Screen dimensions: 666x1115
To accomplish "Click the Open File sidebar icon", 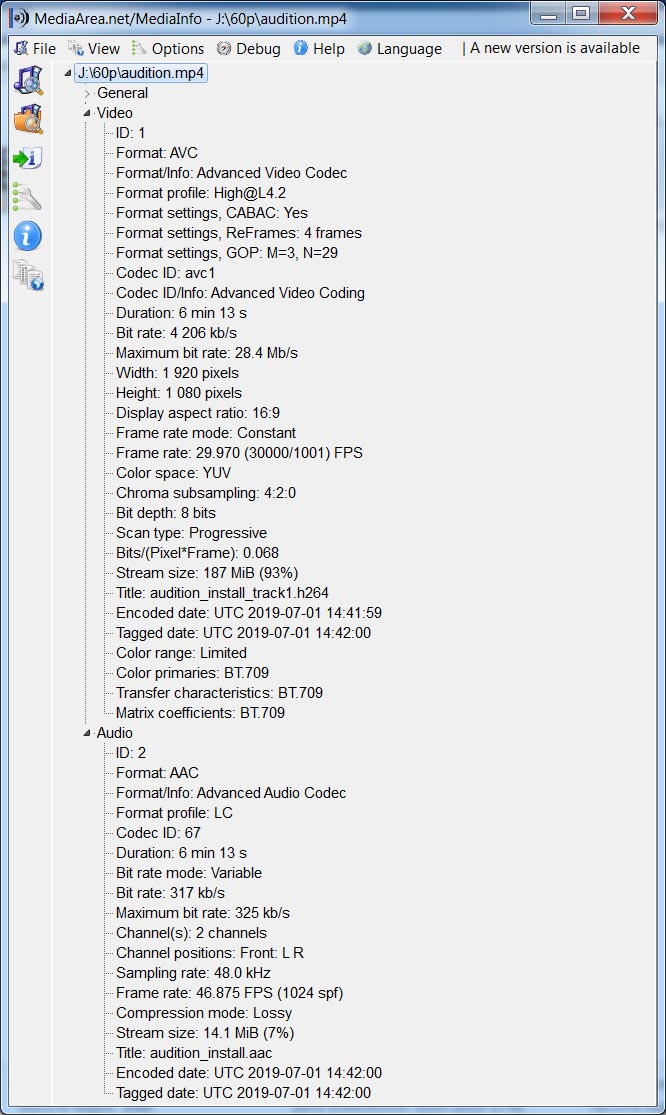I will coord(28,80).
